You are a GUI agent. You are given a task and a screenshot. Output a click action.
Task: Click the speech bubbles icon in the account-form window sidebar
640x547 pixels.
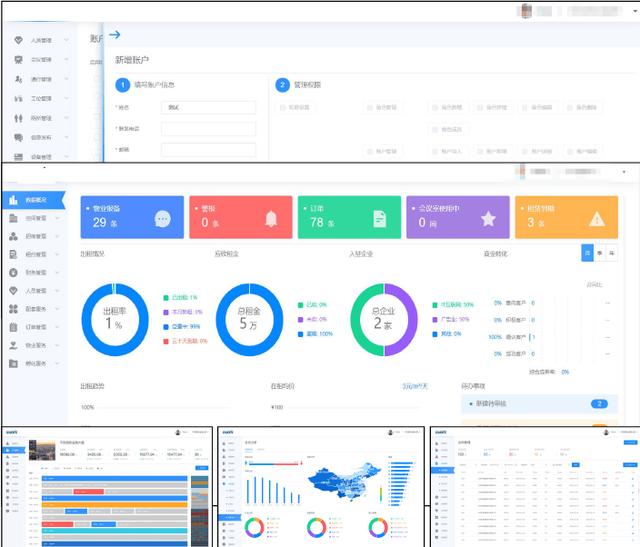18,138
